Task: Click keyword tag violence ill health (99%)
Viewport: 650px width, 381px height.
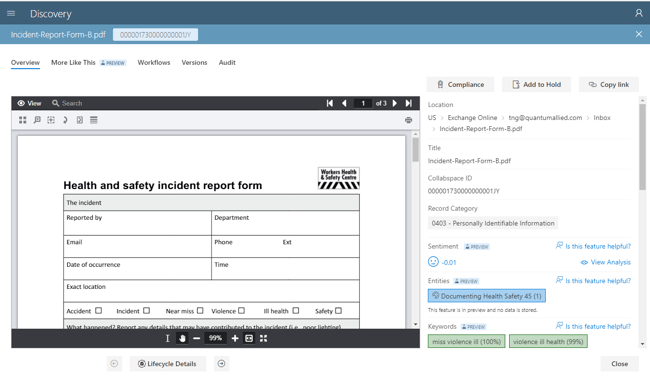Action: (548, 342)
